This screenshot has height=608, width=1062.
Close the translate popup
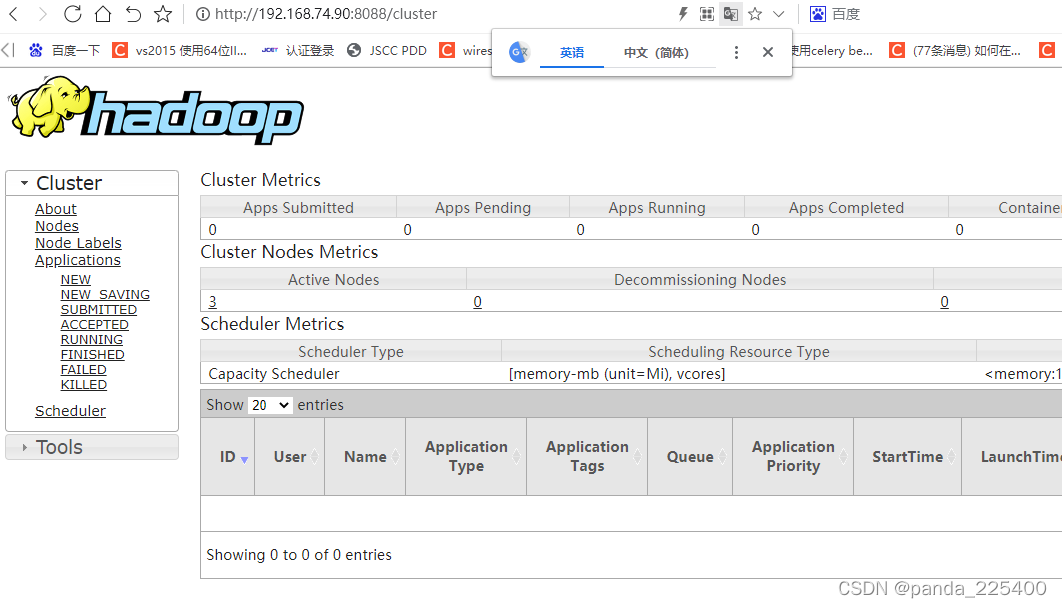767,52
